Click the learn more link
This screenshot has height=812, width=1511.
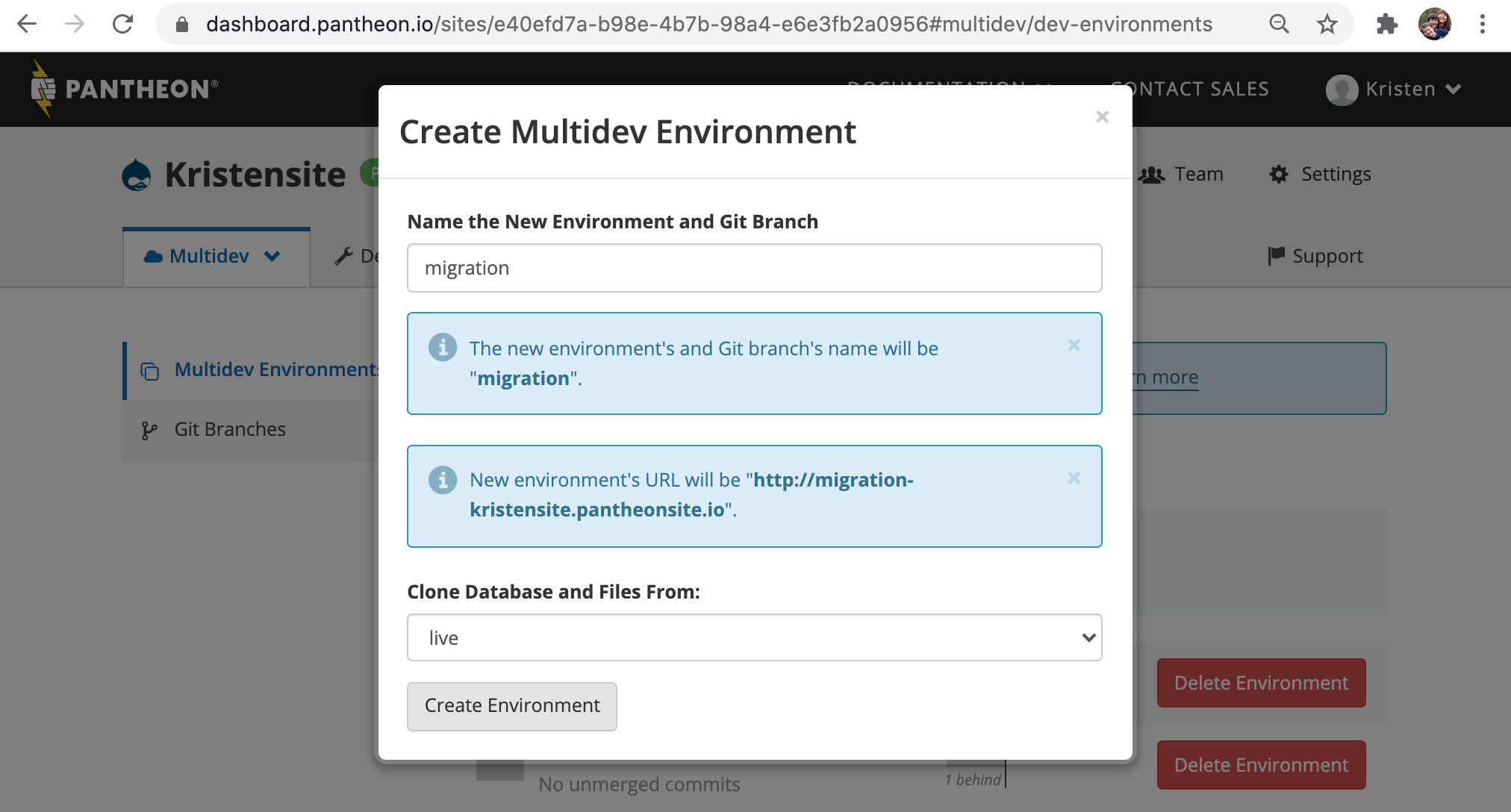coord(1165,377)
